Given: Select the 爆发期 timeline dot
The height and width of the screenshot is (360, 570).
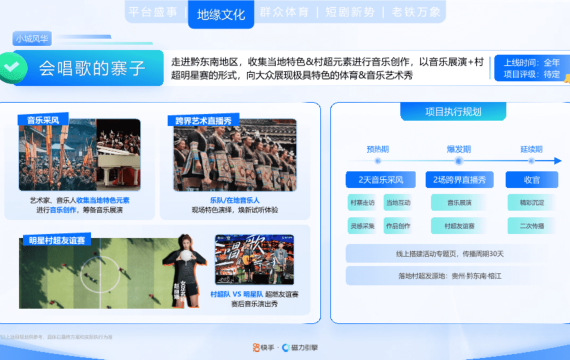Looking at the screenshot, I should (x=459, y=161).
